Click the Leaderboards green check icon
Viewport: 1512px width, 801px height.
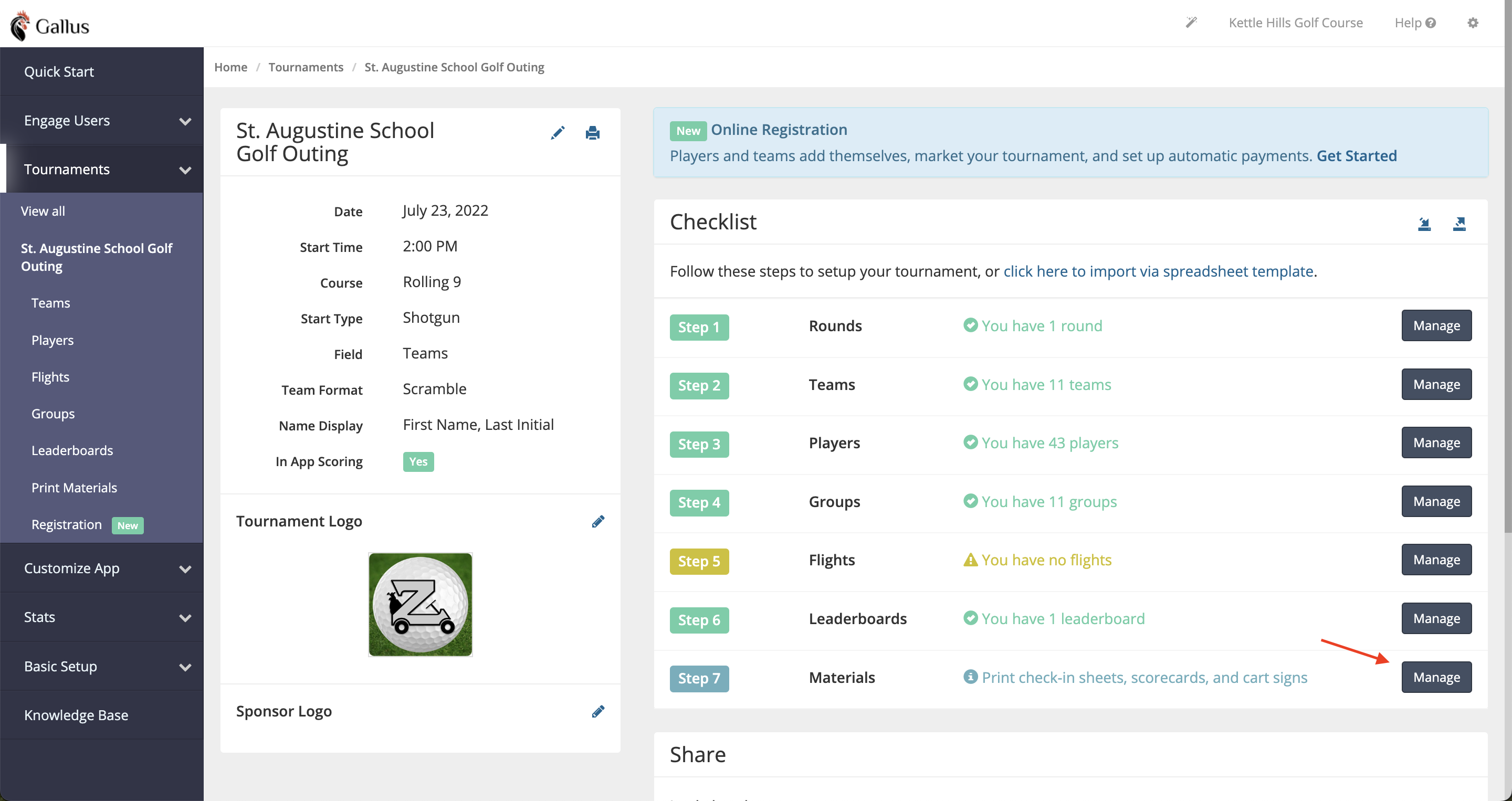pyautogui.click(x=971, y=618)
